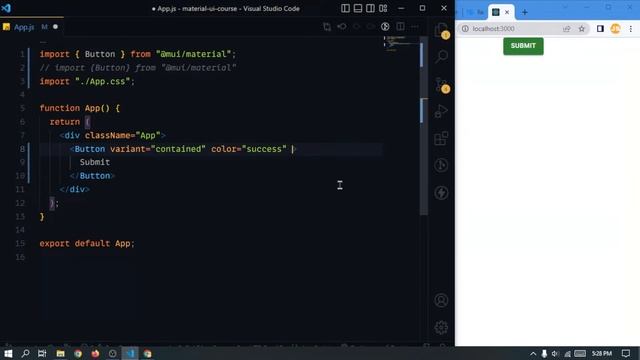Screen dimensions: 640x360
Task: Open the circular timeline icon in activity bar
Action: coord(441,165)
